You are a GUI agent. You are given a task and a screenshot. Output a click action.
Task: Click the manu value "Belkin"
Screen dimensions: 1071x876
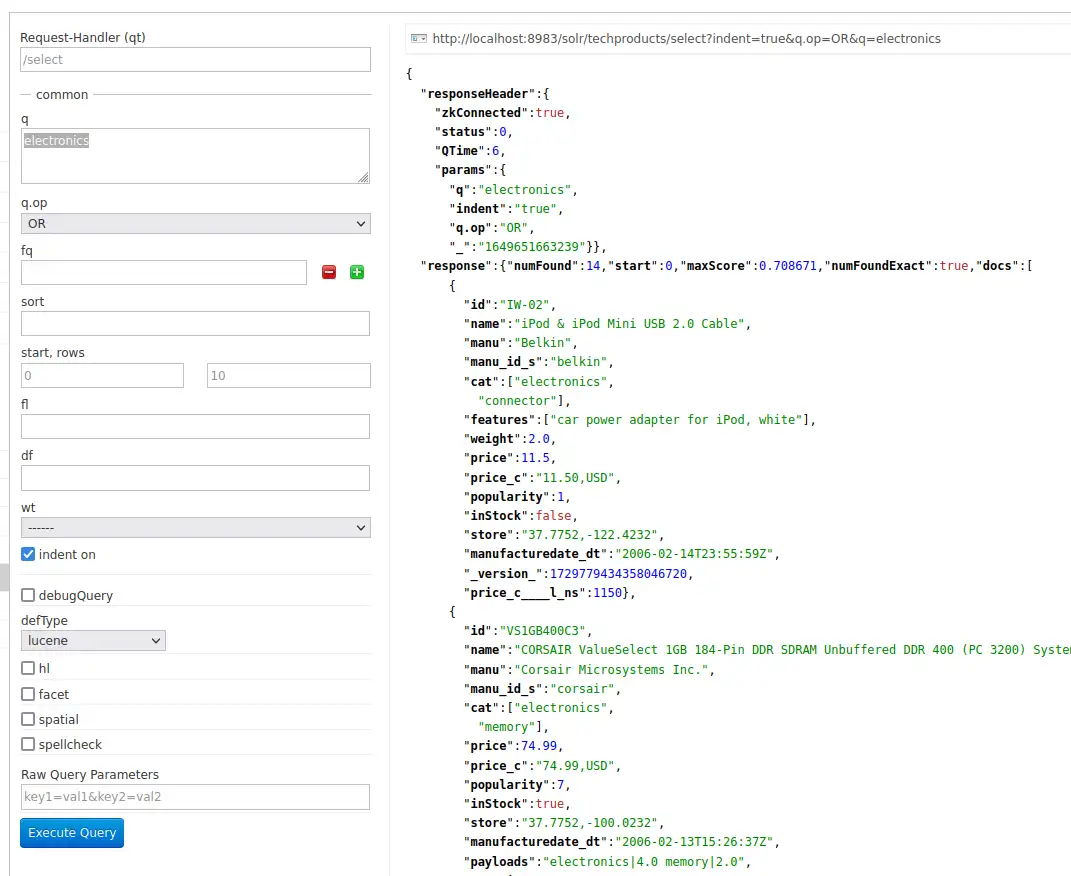tap(543, 343)
